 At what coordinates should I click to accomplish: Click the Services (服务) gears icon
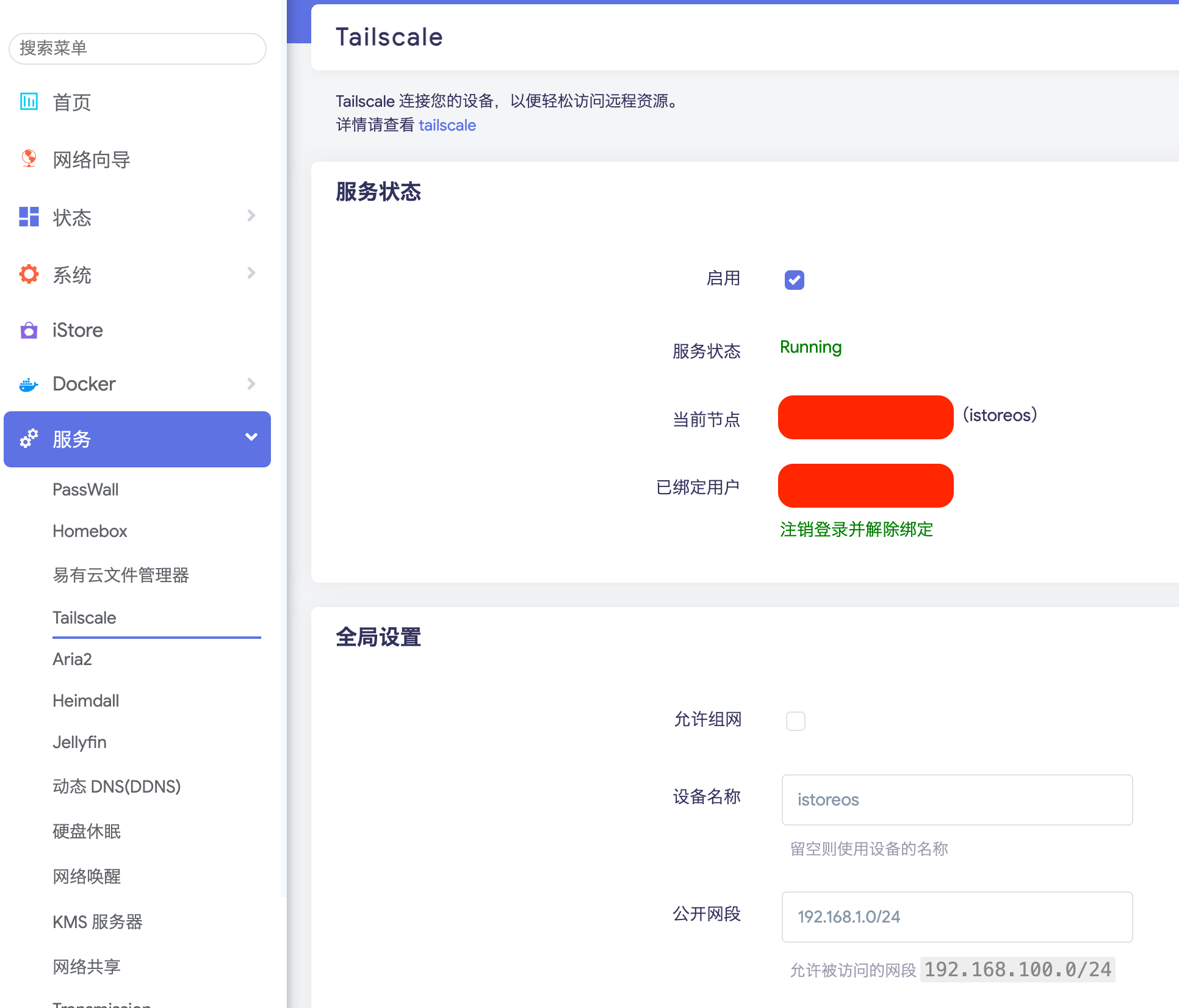[29, 439]
